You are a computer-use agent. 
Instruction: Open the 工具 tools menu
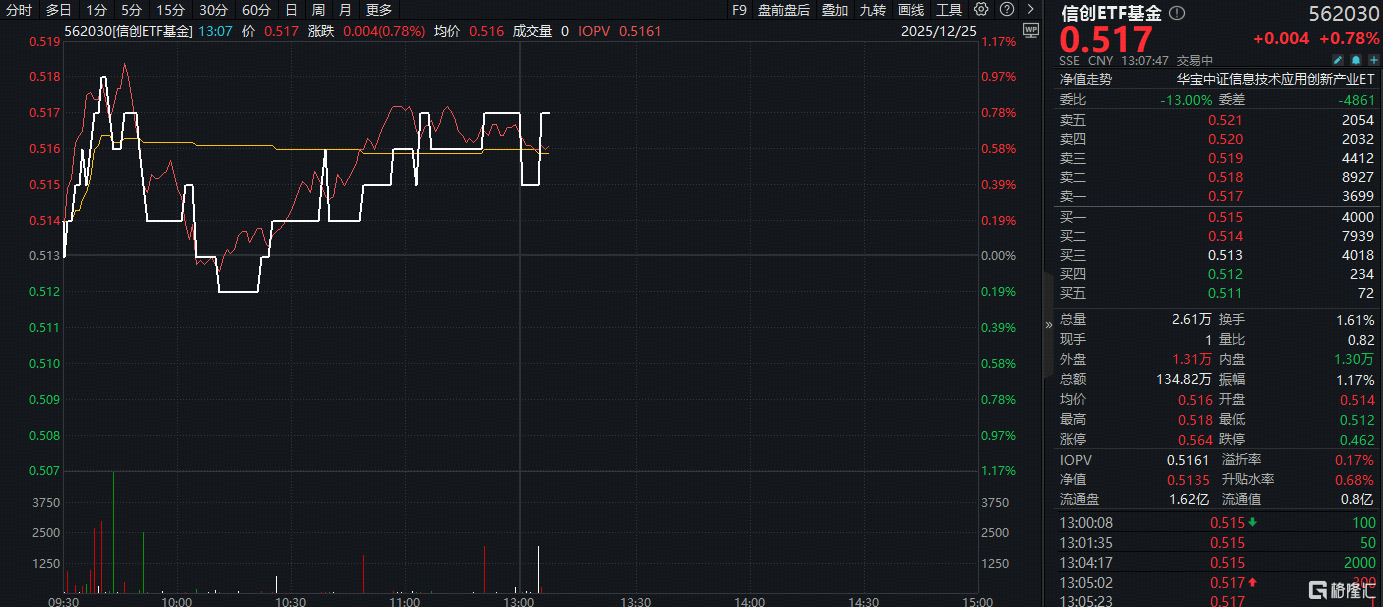pos(949,10)
